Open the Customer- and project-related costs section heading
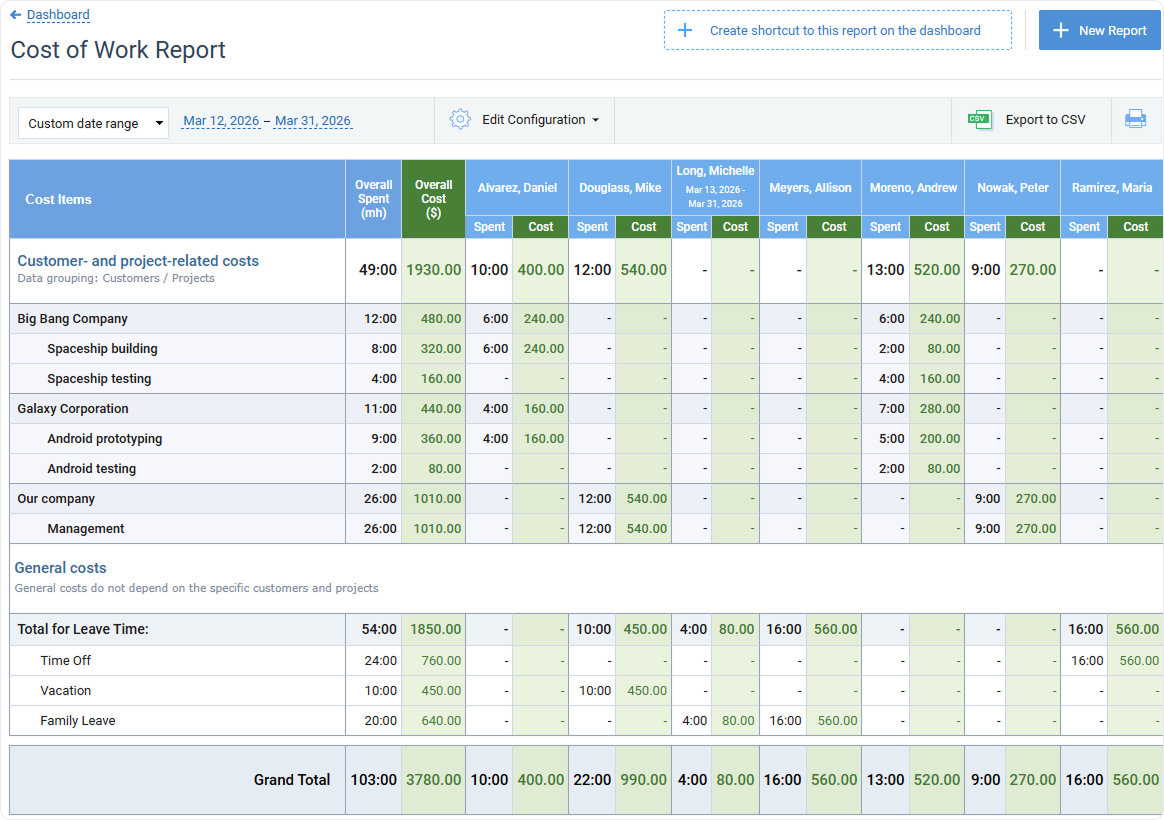 (x=138, y=260)
